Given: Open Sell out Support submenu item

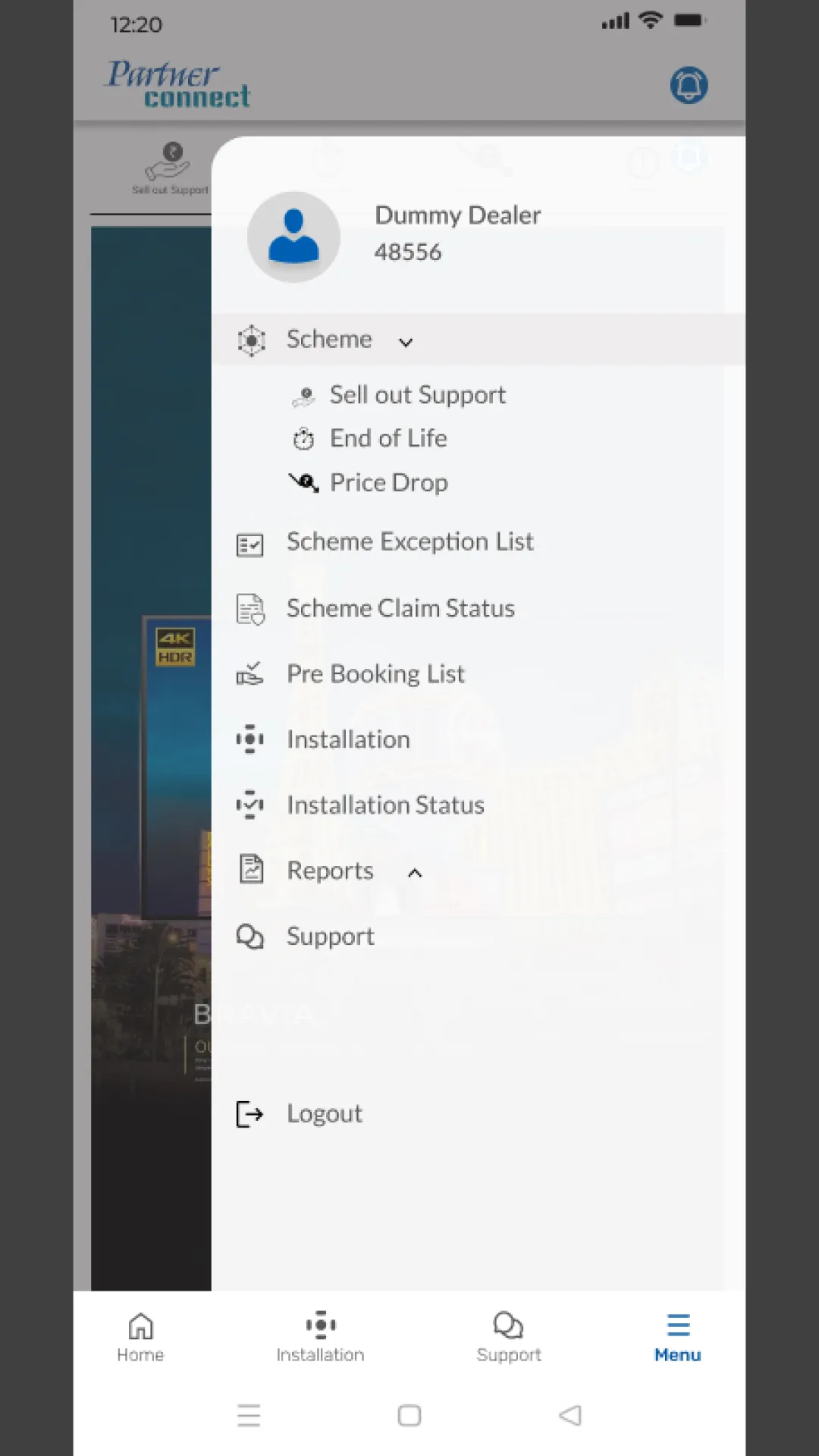Looking at the screenshot, I should 417,395.
